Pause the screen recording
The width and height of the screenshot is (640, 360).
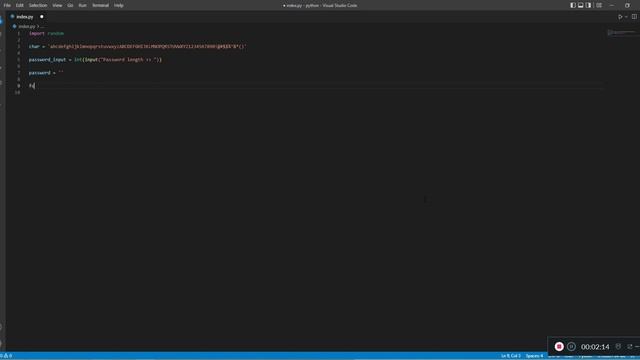(571, 347)
